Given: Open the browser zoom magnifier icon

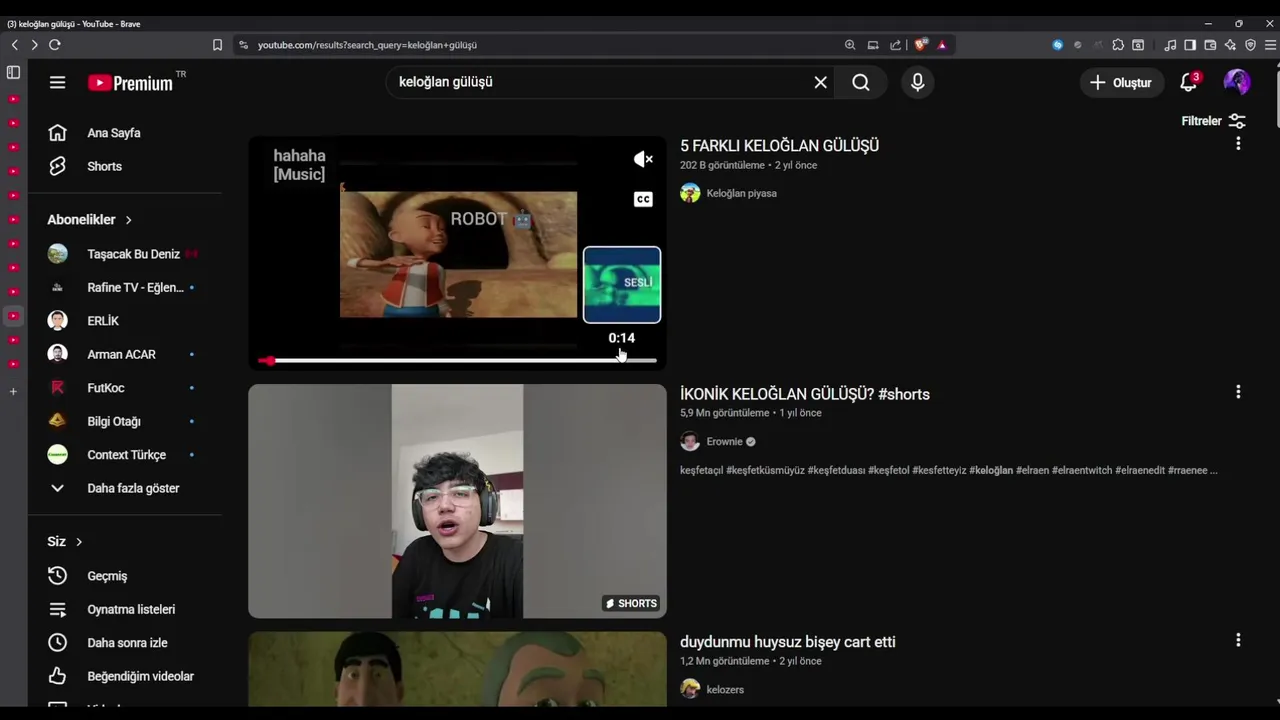Looking at the screenshot, I should [x=850, y=45].
